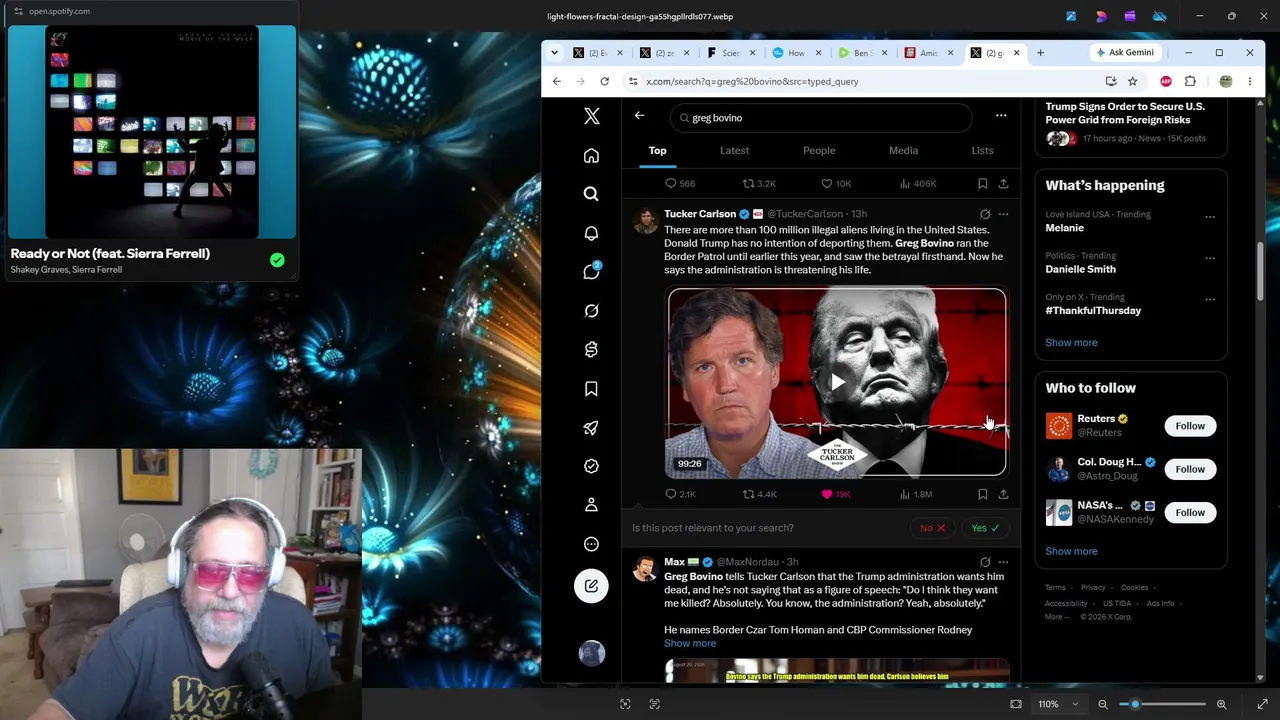The image size is (1280, 720).
Task: Open the Verified check icon in X sidebar
Action: pos(591,466)
